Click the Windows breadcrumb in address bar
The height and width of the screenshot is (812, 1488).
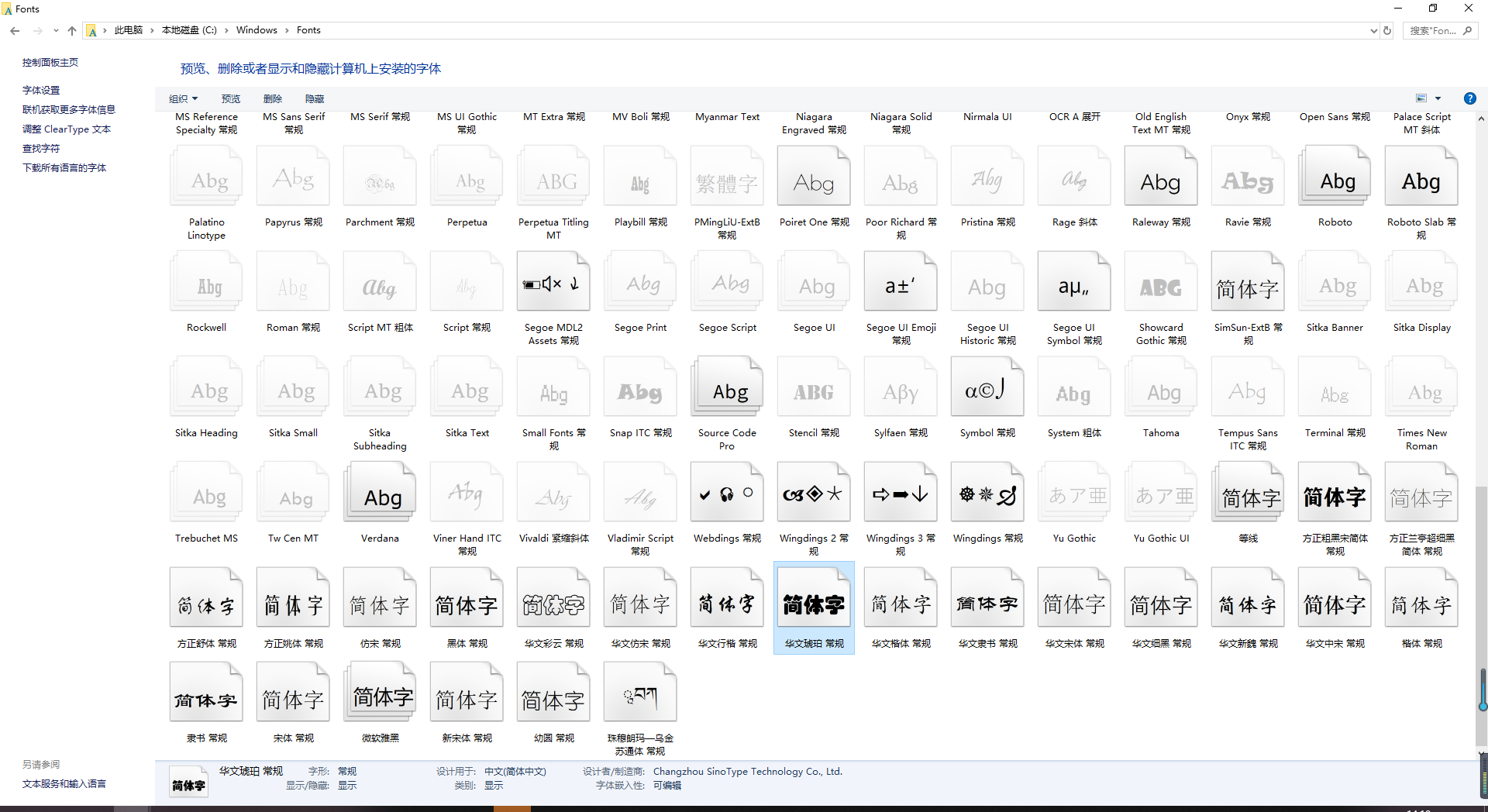pos(257,30)
